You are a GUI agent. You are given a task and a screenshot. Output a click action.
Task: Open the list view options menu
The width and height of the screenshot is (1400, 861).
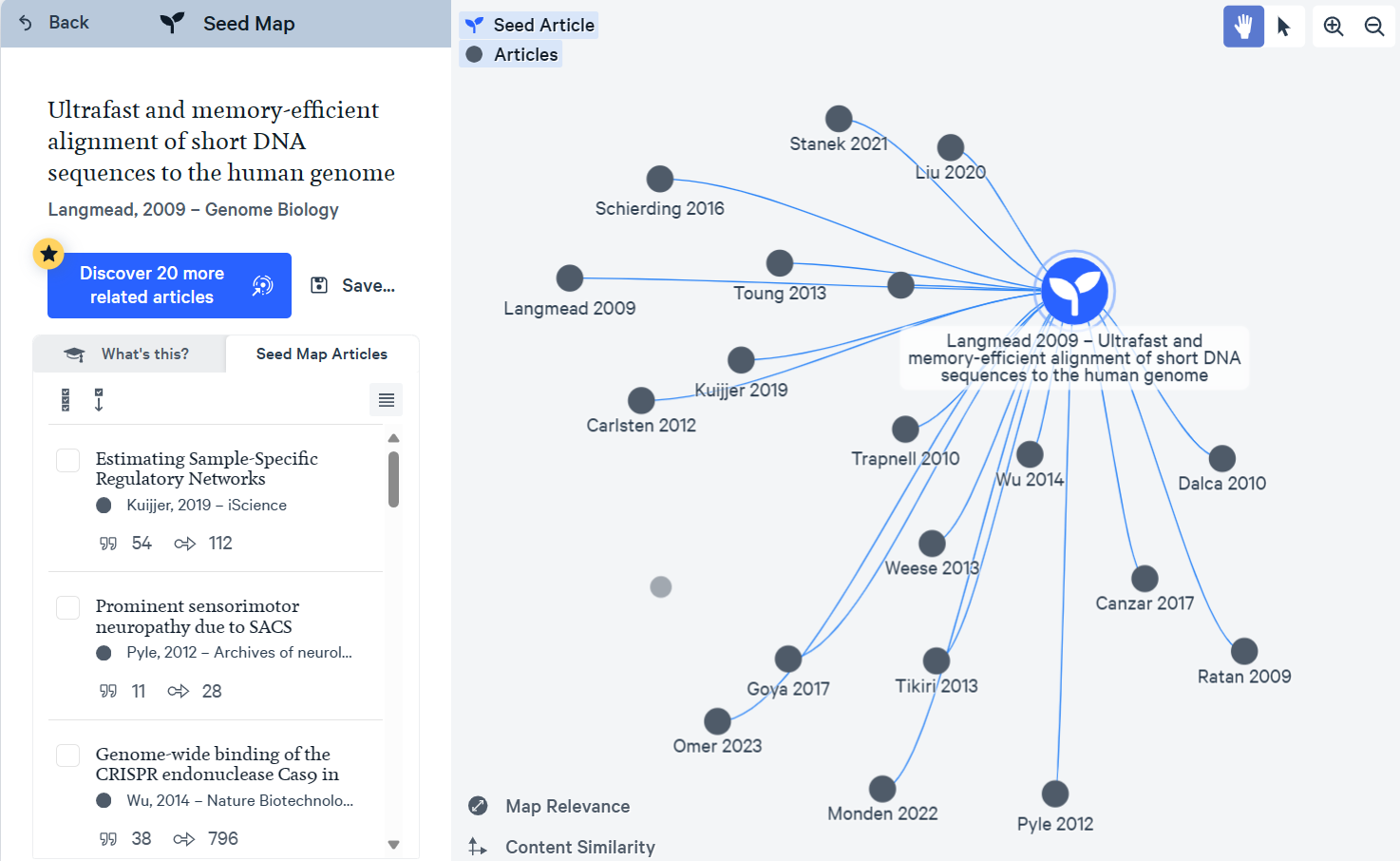coord(386,400)
